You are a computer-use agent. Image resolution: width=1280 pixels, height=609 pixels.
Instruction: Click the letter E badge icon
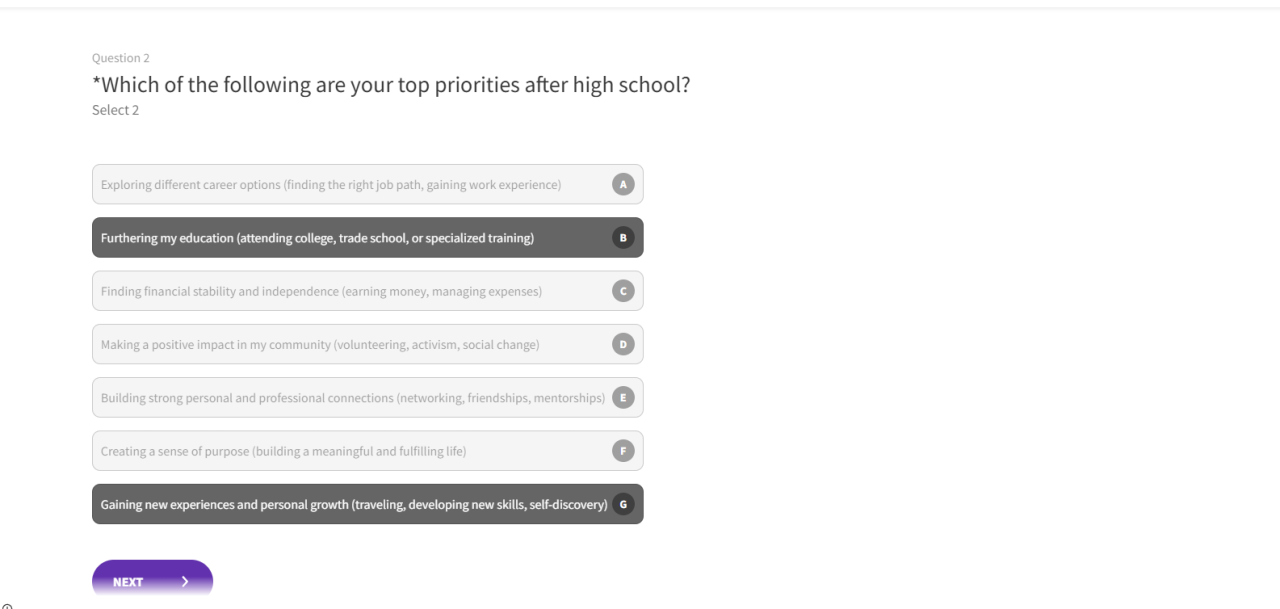pos(623,398)
